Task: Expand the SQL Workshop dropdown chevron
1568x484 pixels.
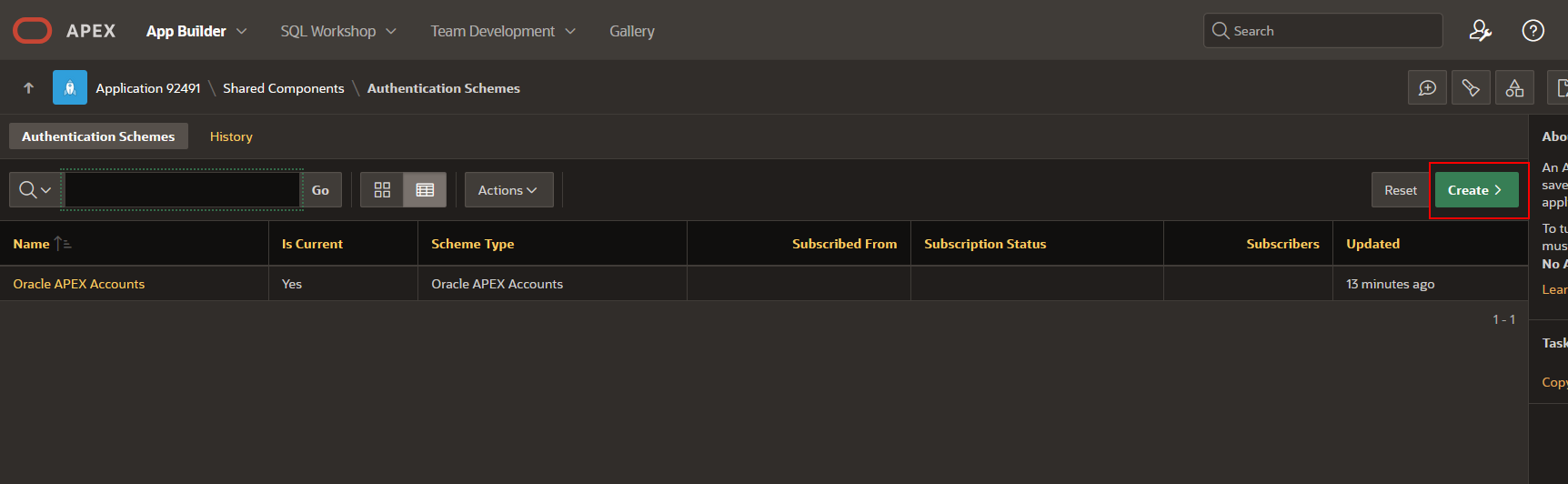Action: (x=391, y=31)
